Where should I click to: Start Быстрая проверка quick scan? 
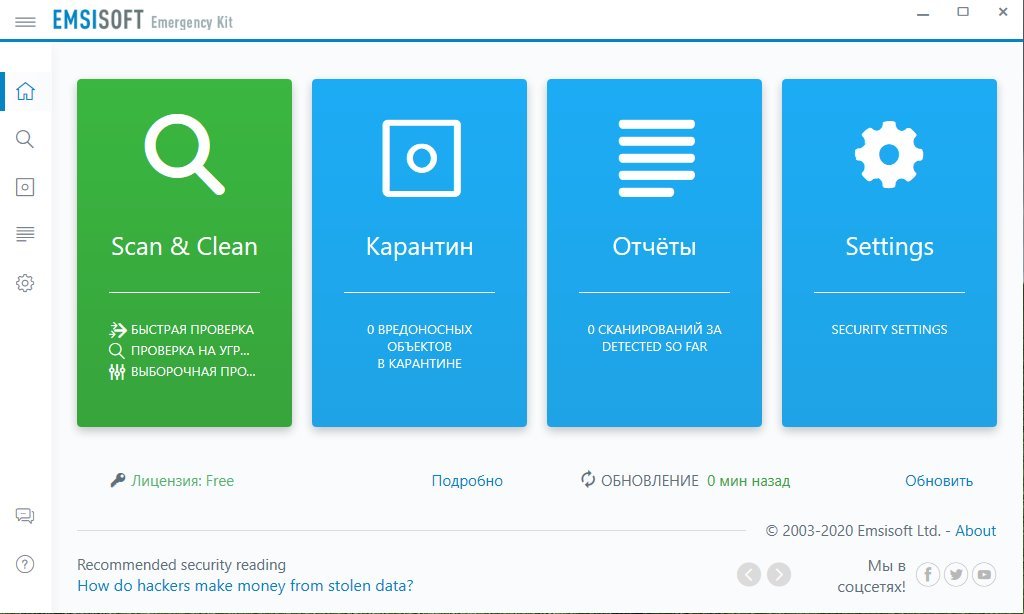tap(192, 329)
